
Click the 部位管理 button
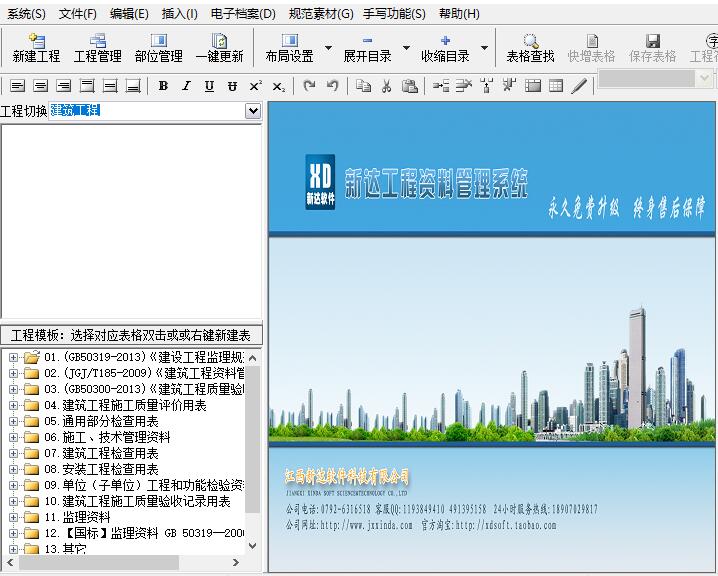click(158, 47)
